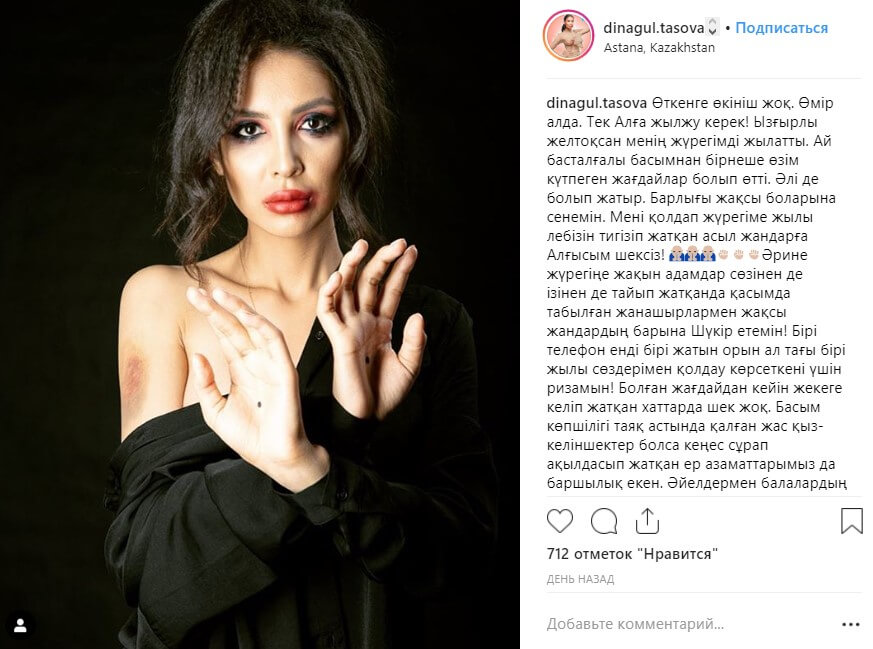Viewport: 873px width, 649px height.
Task: Click dinagul.tasova username in the caption
Action: point(596,104)
